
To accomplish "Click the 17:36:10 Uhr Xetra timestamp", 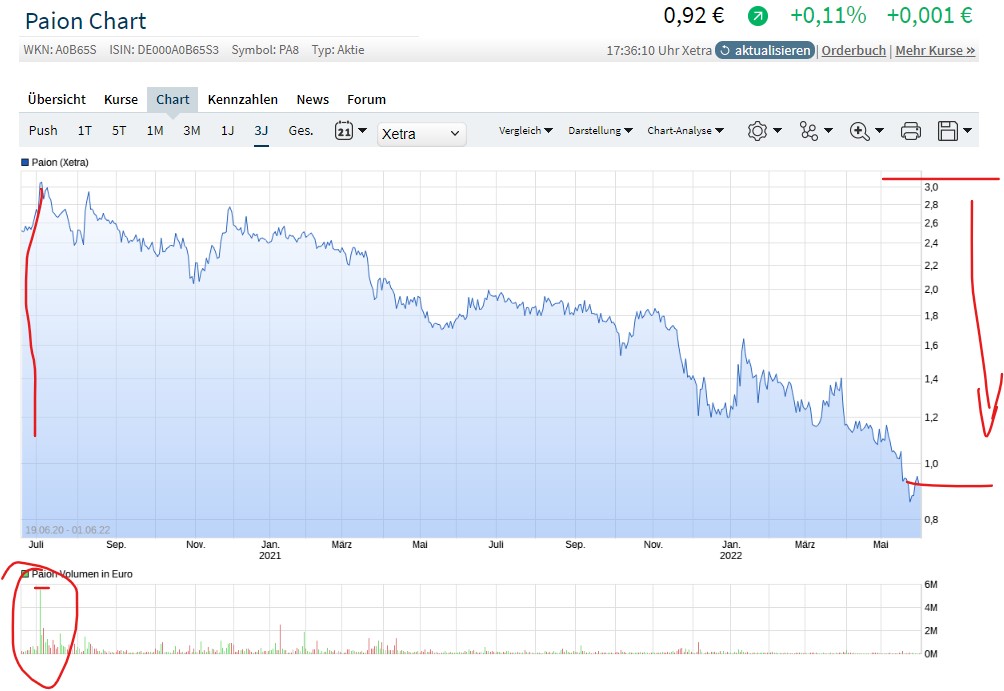I will point(659,51).
